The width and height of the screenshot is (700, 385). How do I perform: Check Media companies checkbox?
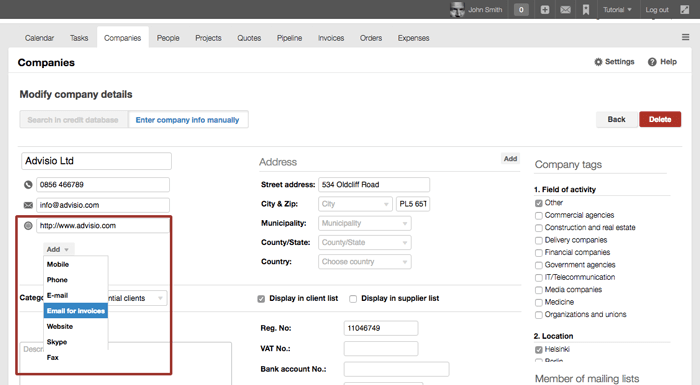click(x=539, y=290)
